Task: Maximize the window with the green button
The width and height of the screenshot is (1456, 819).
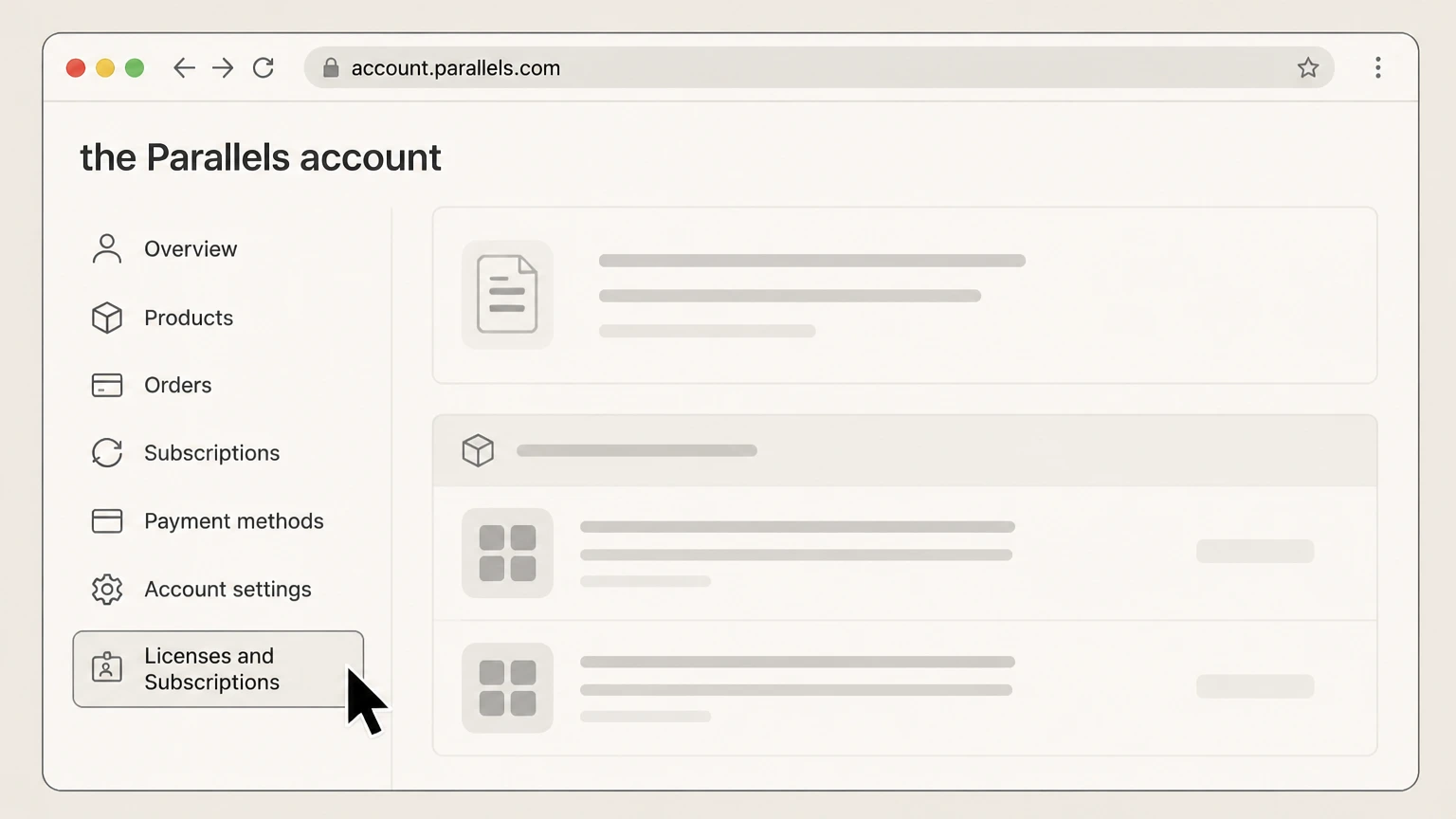Action: pyautogui.click(x=135, y=68)
